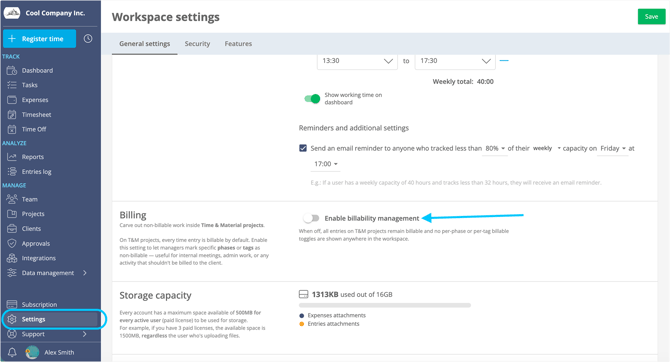Click the Expenses attachments blue legend dot
The height and width of the screenshot is (362, 670).
click(302, 315)
